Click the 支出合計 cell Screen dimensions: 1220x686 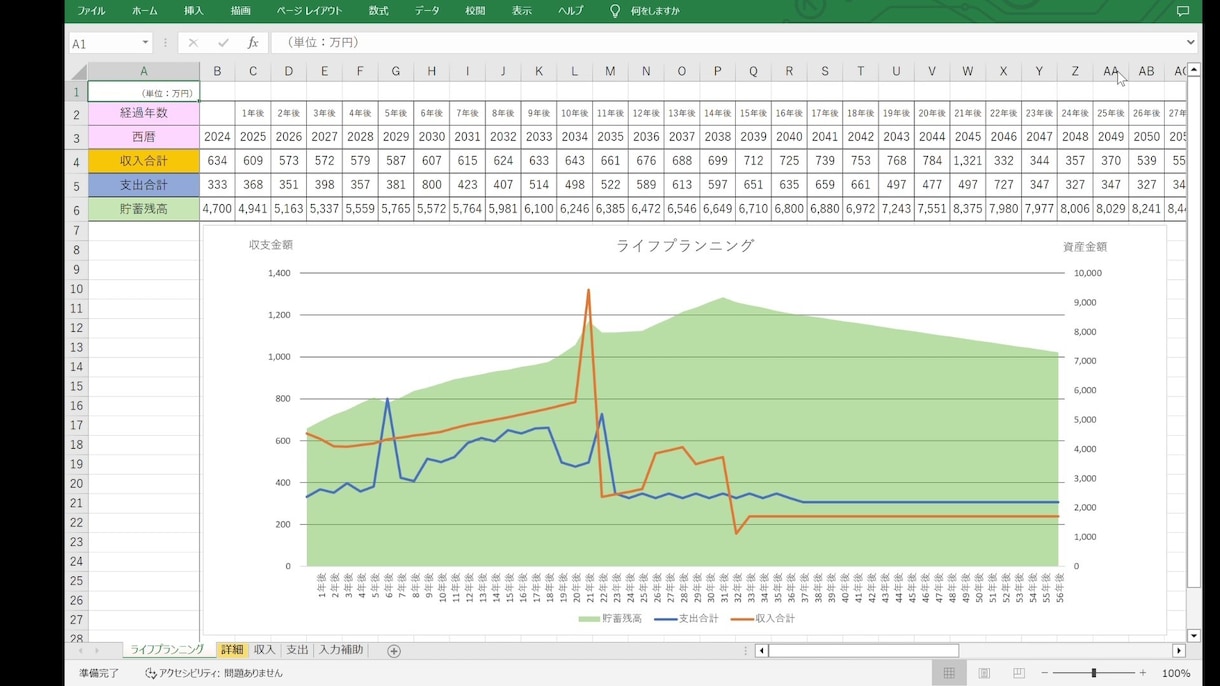point(143,185)
